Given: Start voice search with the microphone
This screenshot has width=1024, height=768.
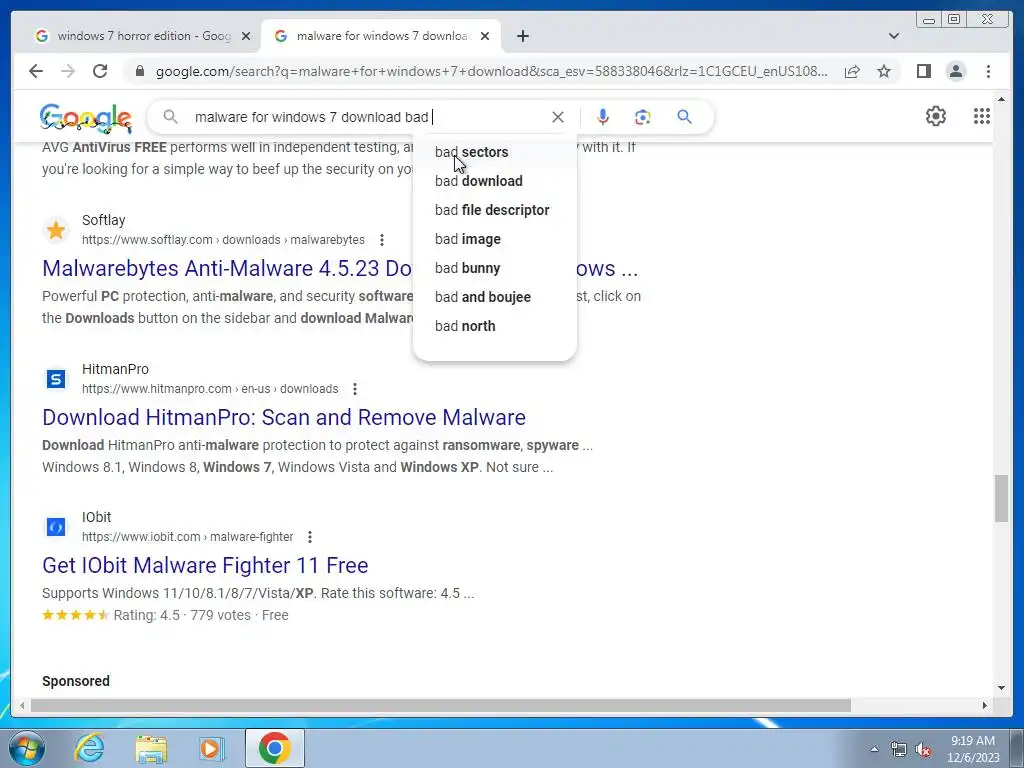Looking at the screenshot, I should pyautogui.click(x=603, y=117).
